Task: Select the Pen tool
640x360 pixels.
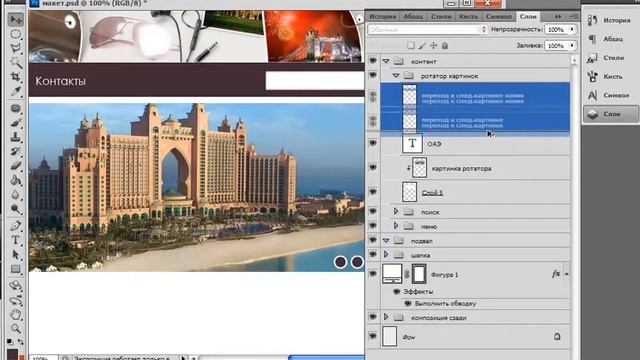Action: coord(16,226)
